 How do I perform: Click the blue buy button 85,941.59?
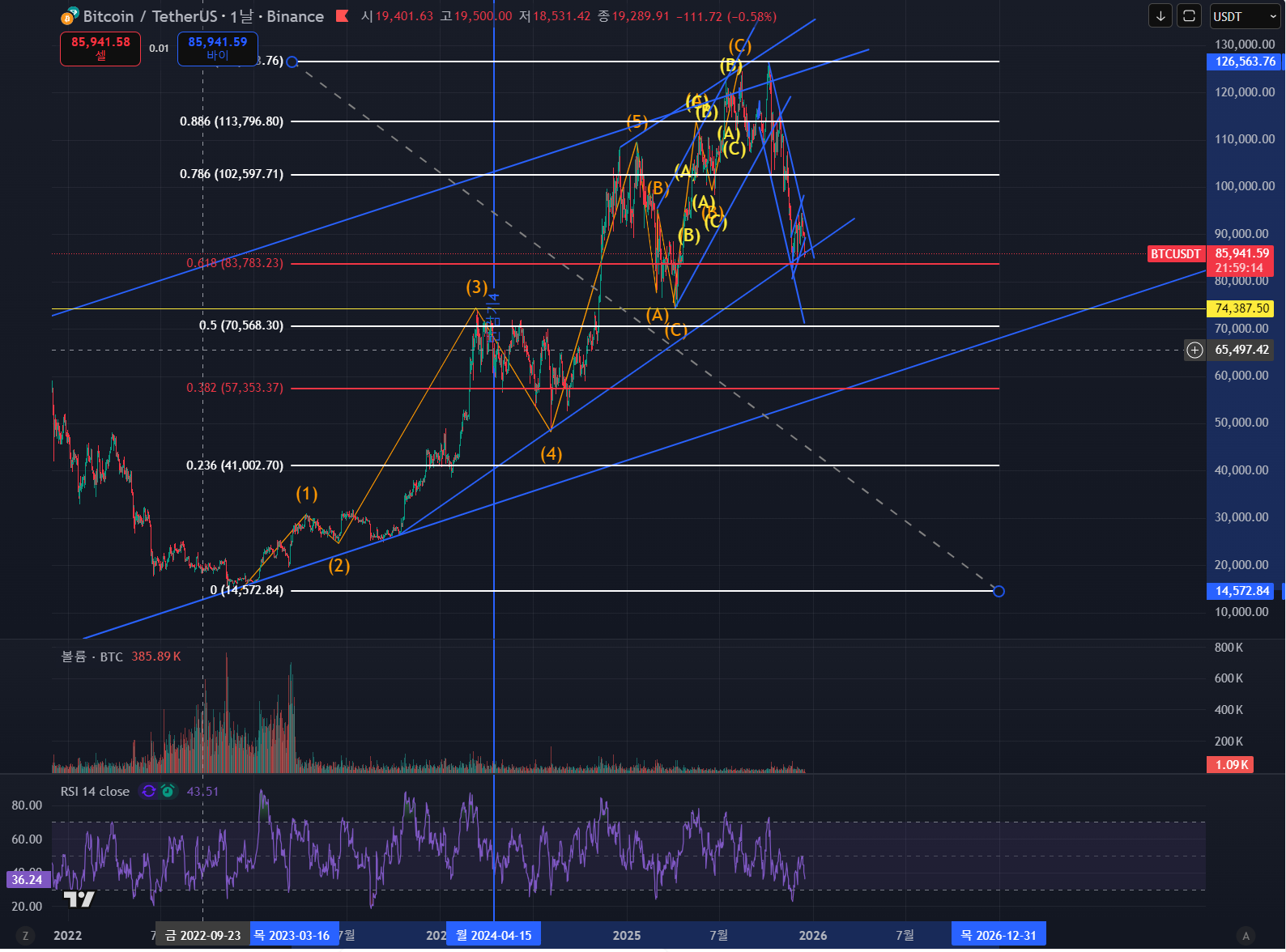(218, 49)
